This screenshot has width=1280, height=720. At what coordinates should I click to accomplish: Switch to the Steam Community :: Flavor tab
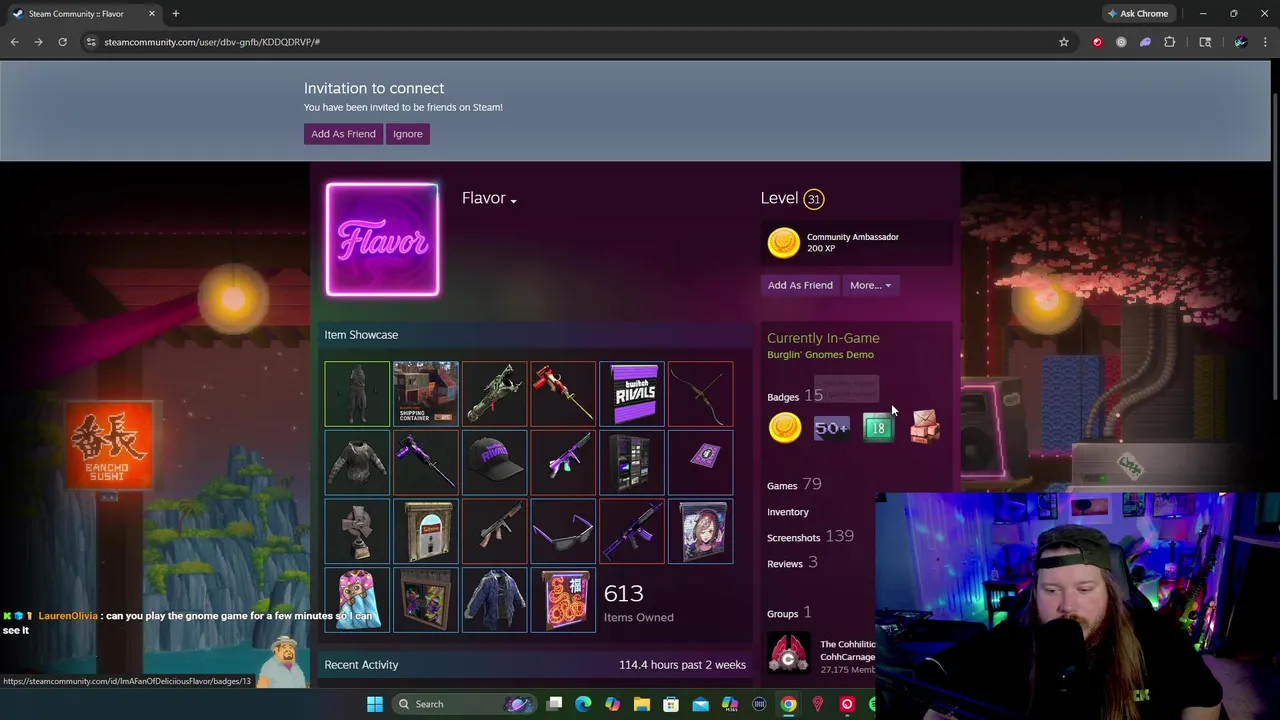click(x=84, y=14)
